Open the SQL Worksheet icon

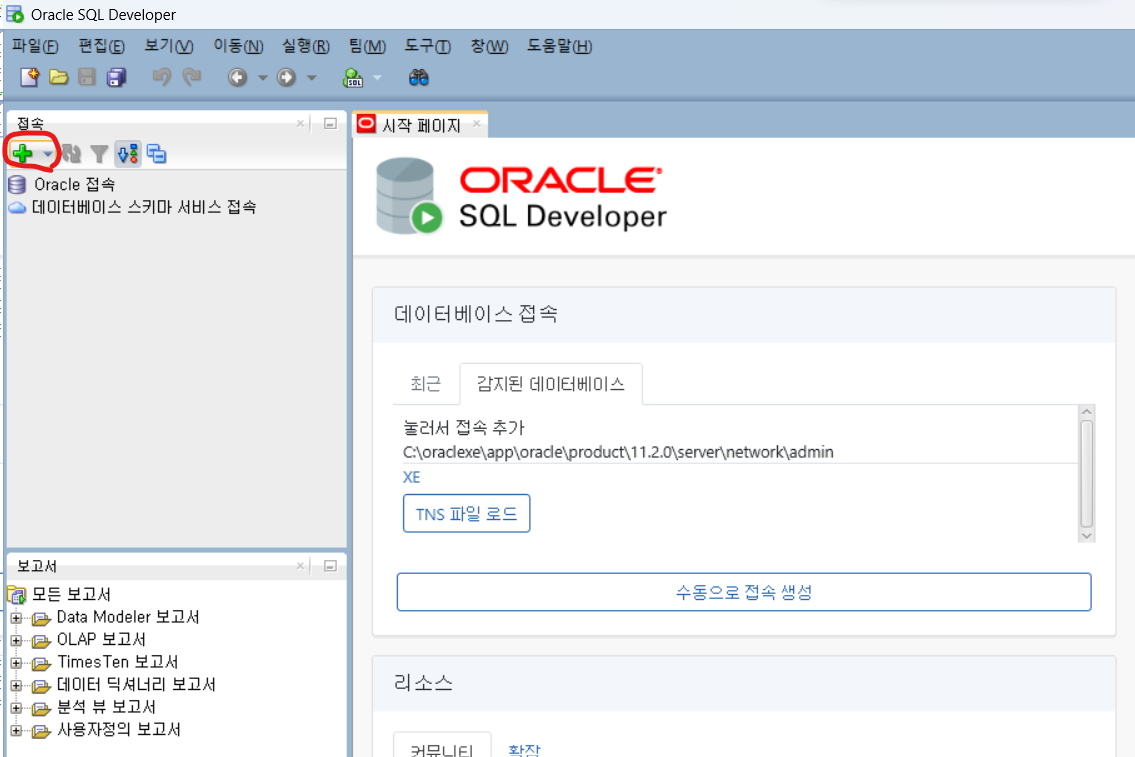(x=353, y=77)
